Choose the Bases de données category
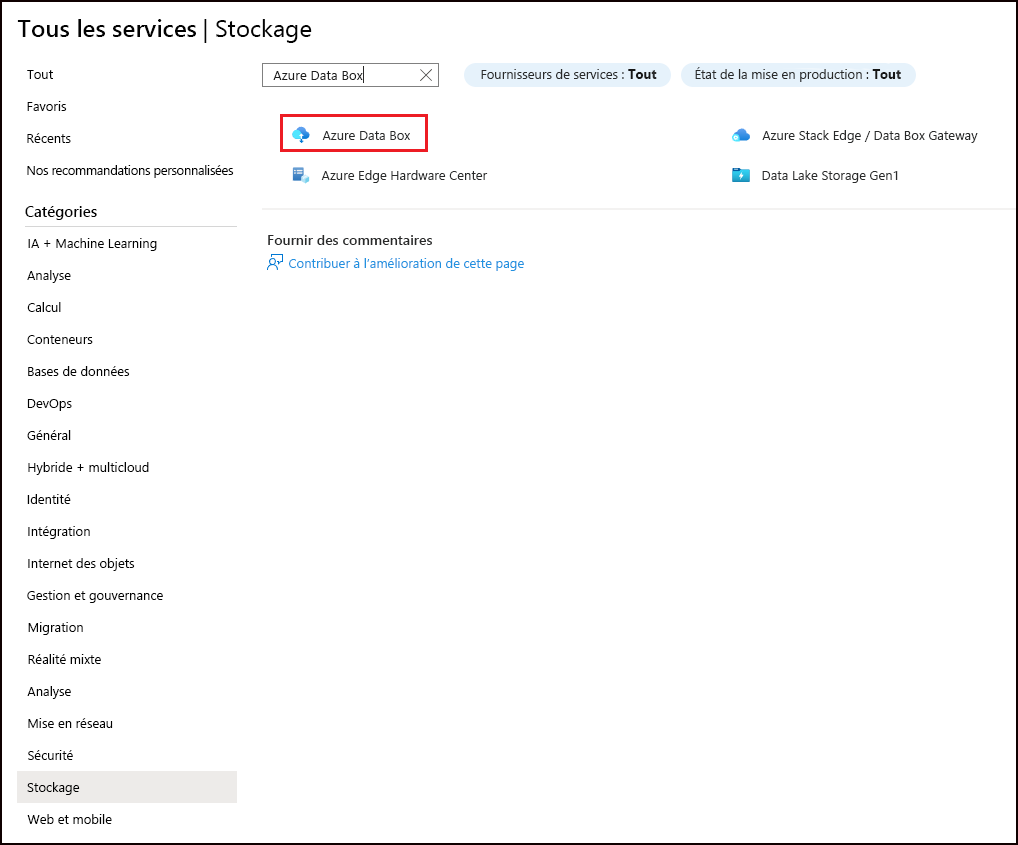1018x845 pixels. point(78,371)
